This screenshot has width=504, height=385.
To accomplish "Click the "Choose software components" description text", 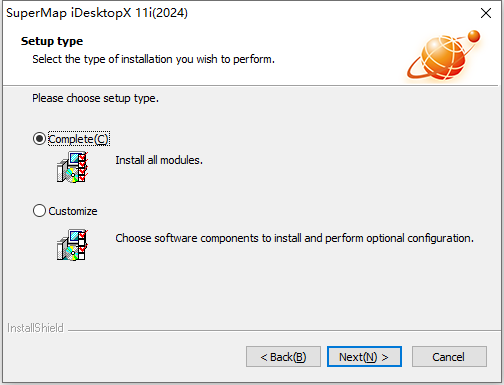I will tap(294, 238).
